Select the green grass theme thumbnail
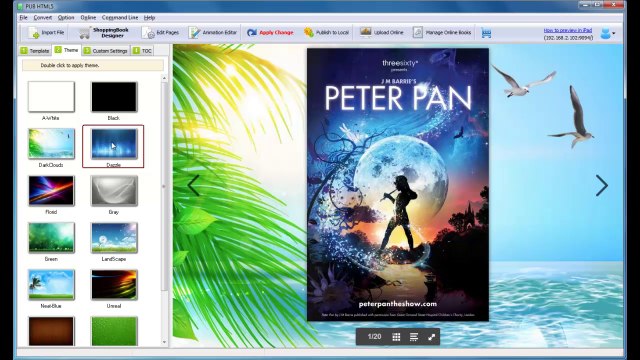Screen dimensions: 640x360 (114, 331)
